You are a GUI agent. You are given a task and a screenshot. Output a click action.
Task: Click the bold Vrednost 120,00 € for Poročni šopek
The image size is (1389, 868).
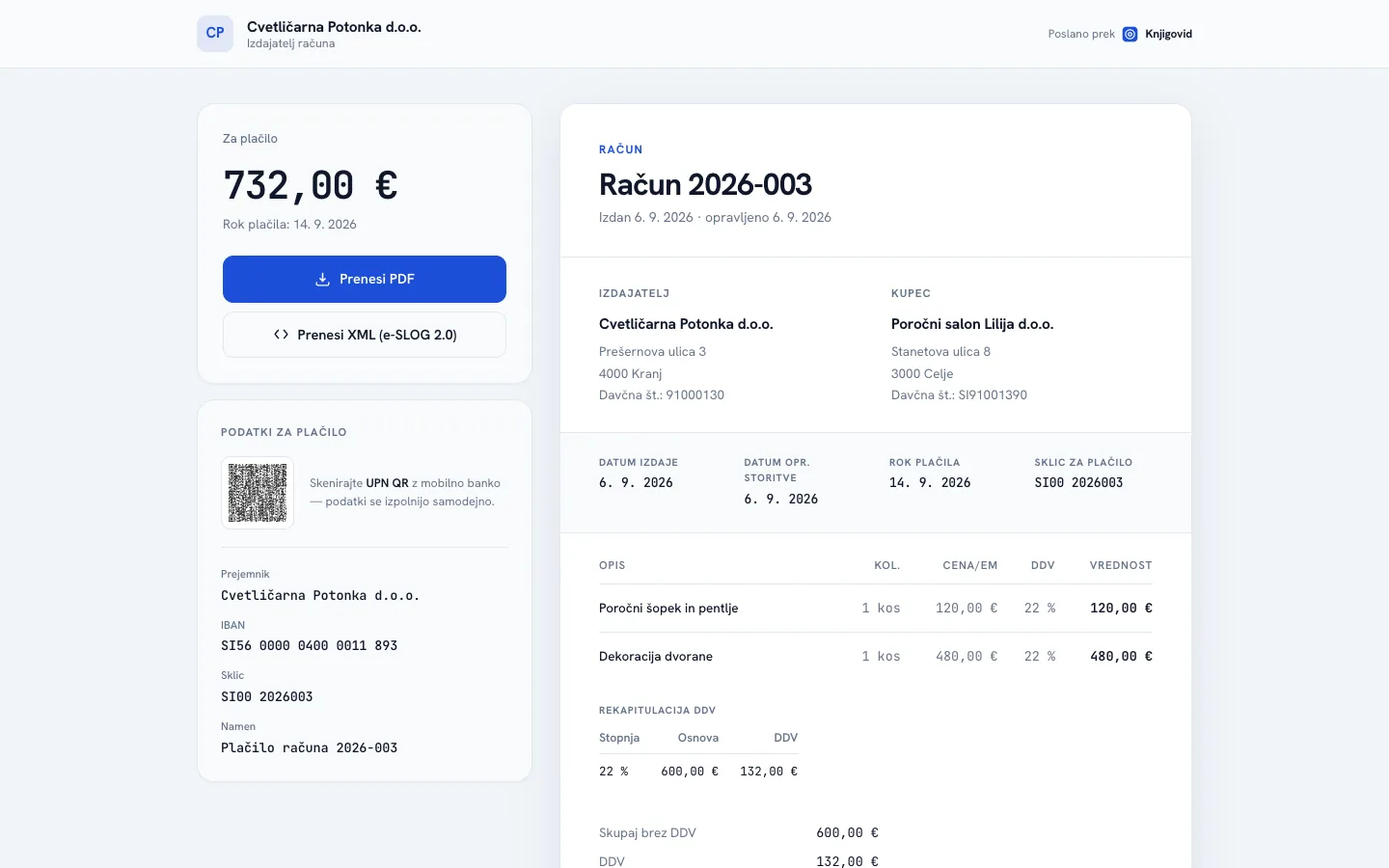(1121, 609)
